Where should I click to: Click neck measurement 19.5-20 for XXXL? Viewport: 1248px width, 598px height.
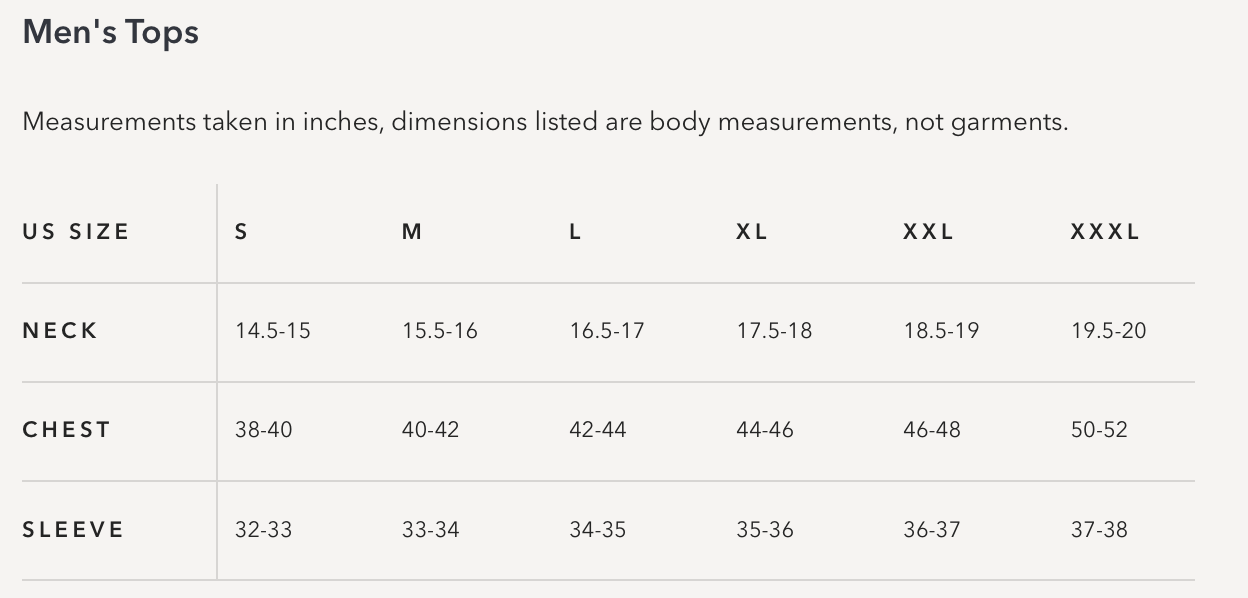coord(1108,331)
